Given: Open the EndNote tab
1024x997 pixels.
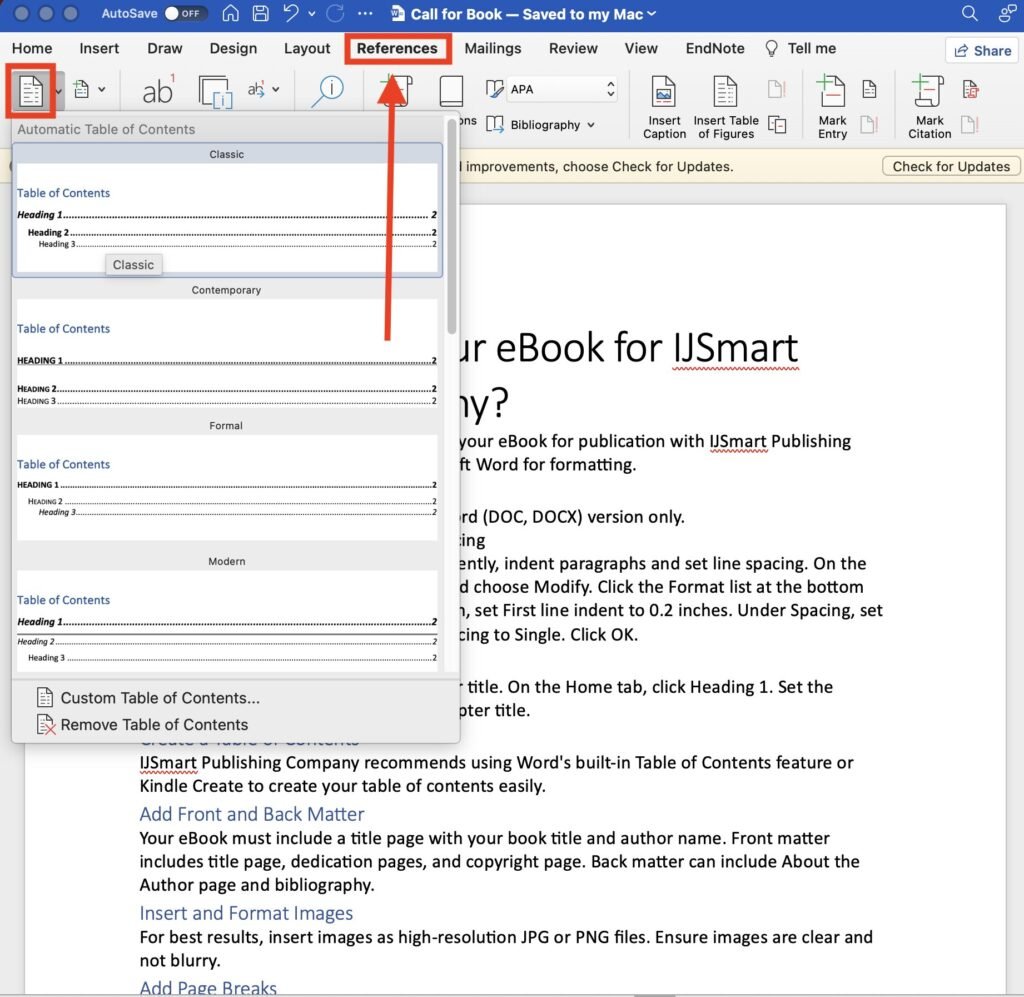Looking at the screenshot, I should pos(715,48).
